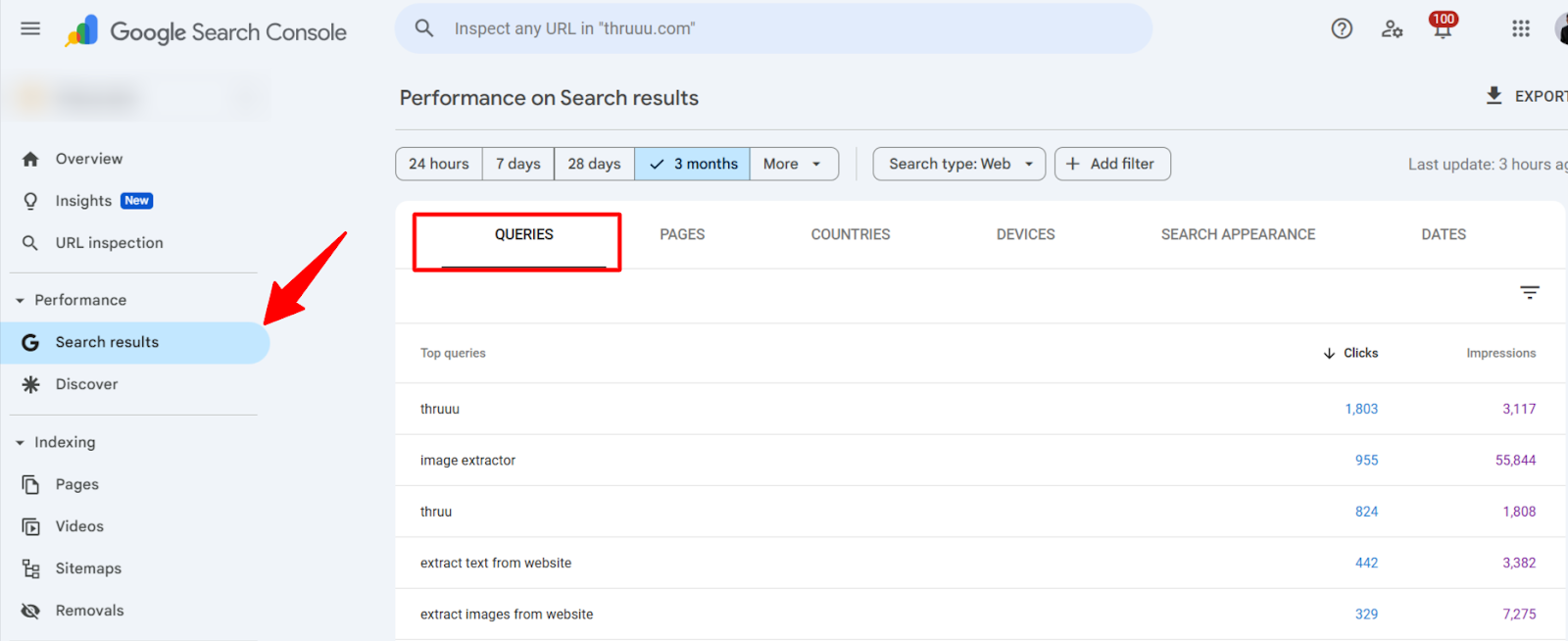Click the Clicks sort down arrow

click(1329, 353)
